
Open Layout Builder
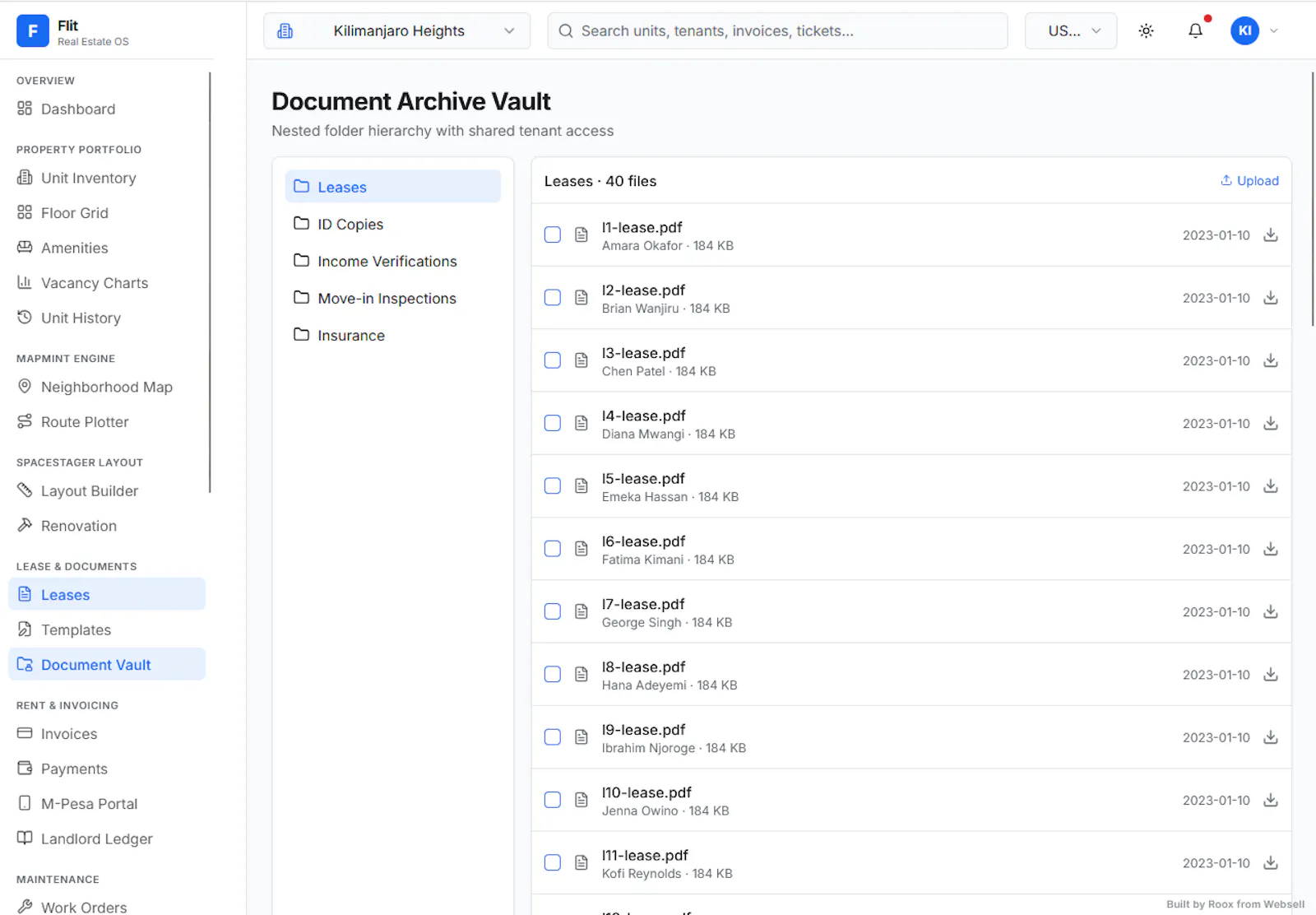point(107,490)
